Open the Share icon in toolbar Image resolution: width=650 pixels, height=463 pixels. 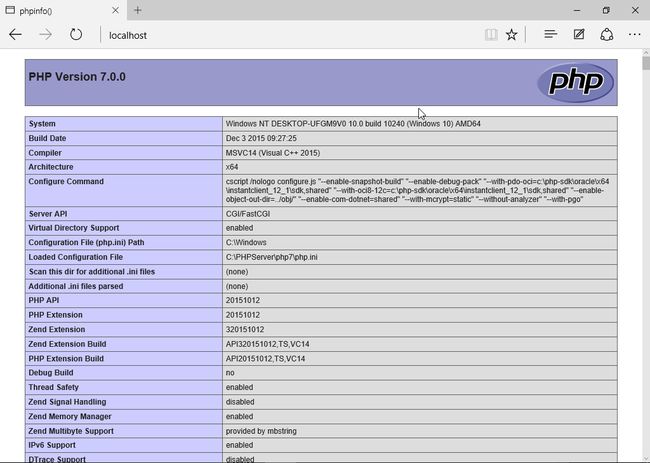607,35
